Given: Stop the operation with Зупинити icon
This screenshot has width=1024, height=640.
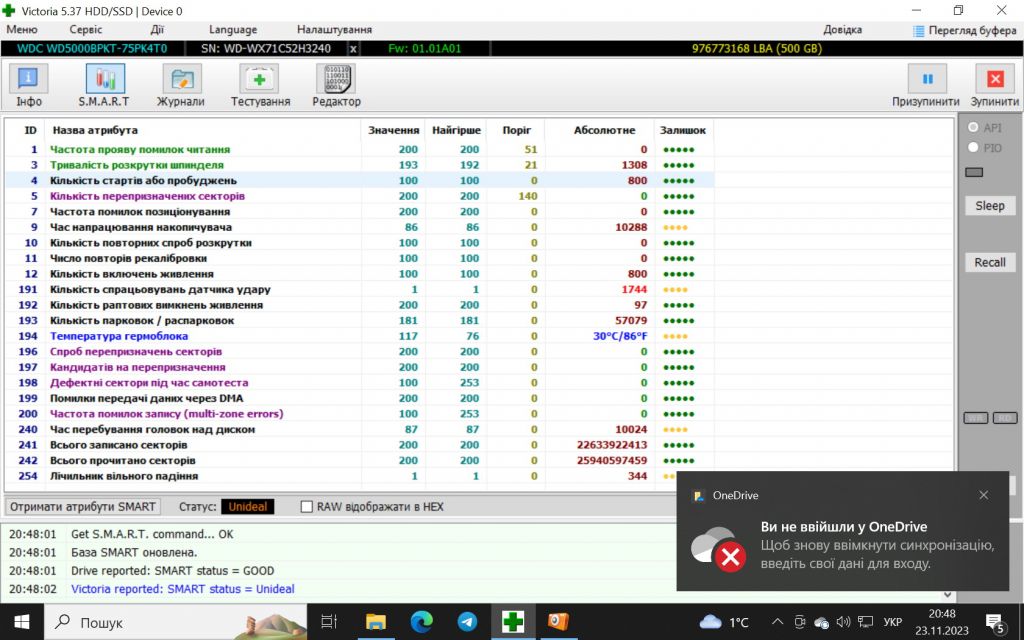Looking at the screenshot, I should (x=995, y=86).
